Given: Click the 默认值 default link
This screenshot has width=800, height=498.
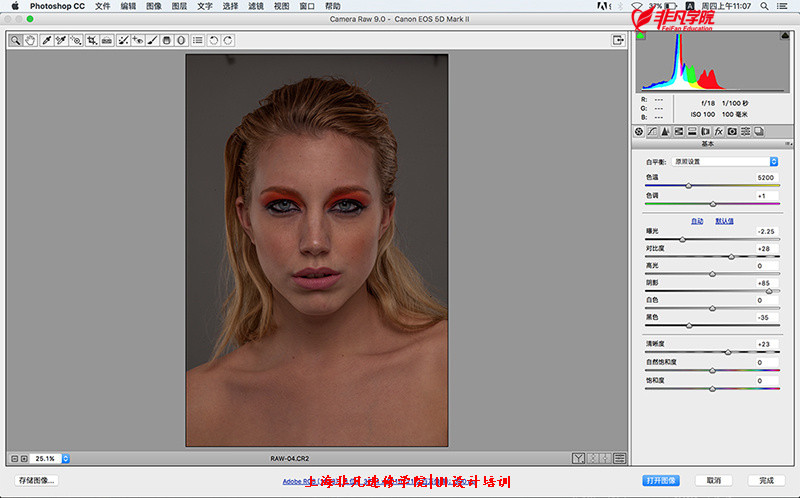Looking at the screenshot, I should click(x=724, y=221).
